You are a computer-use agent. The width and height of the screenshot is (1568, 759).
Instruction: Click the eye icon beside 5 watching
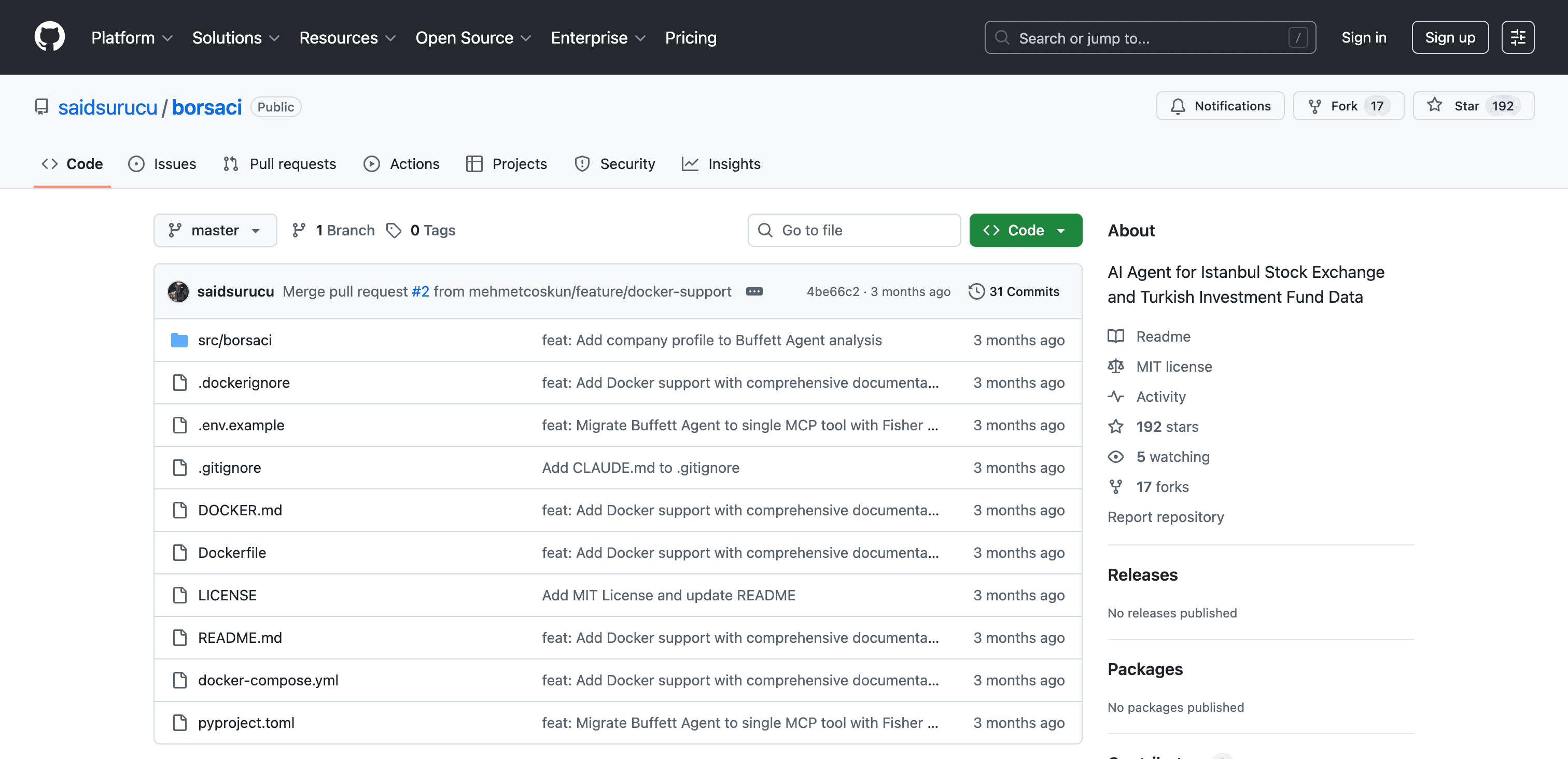tap(1116, 457)
